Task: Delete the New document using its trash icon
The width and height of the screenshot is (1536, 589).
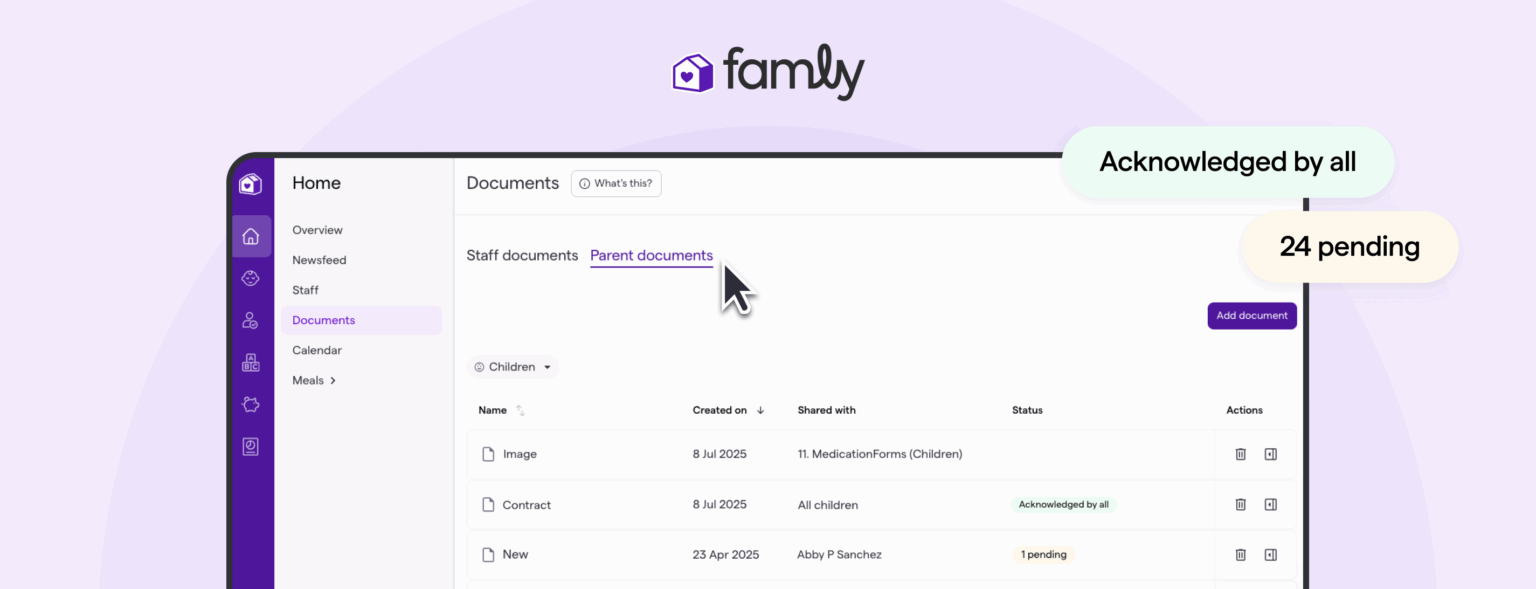Action: [x=1240, y=555]
